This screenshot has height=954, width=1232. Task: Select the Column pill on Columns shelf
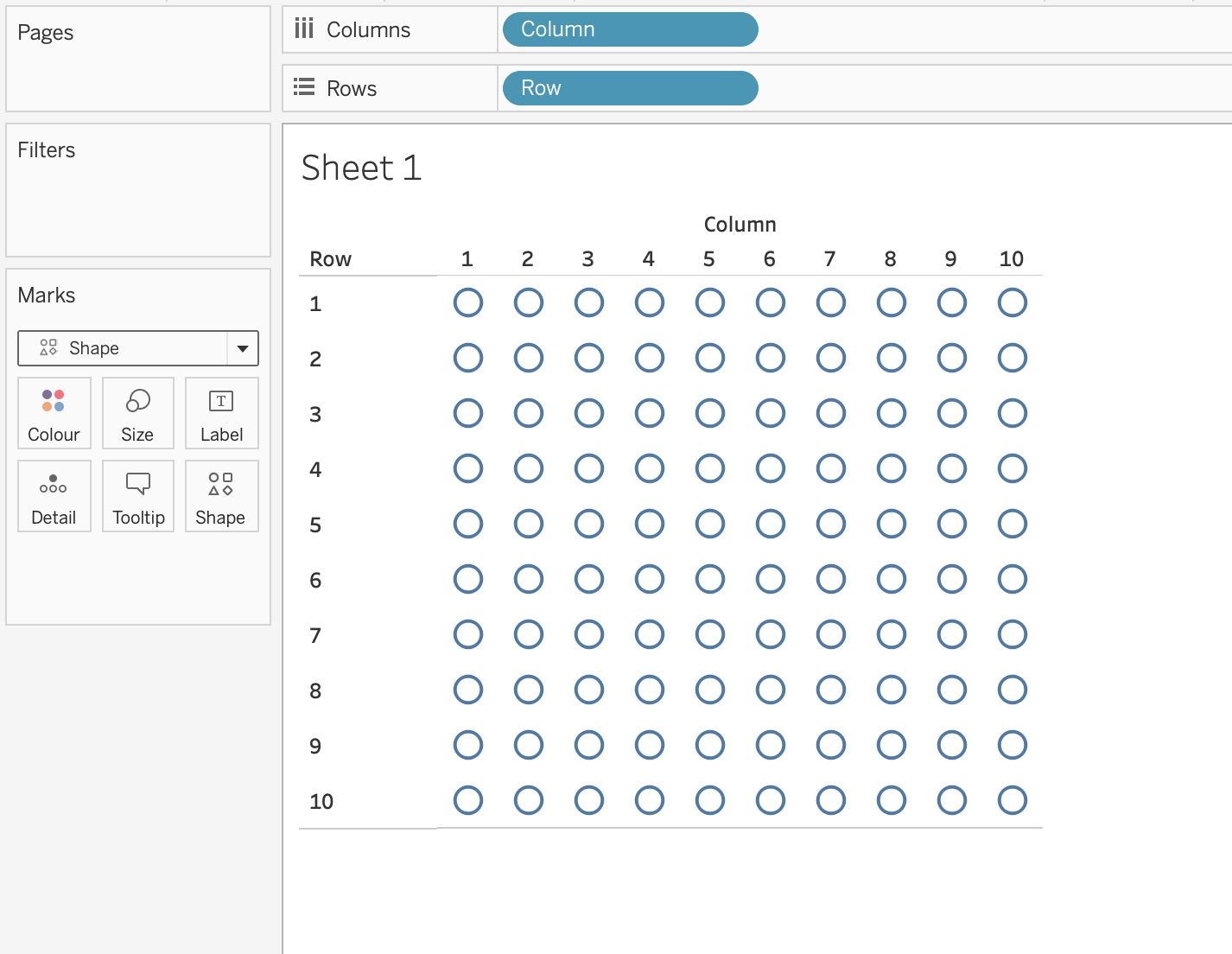point(630,29)
